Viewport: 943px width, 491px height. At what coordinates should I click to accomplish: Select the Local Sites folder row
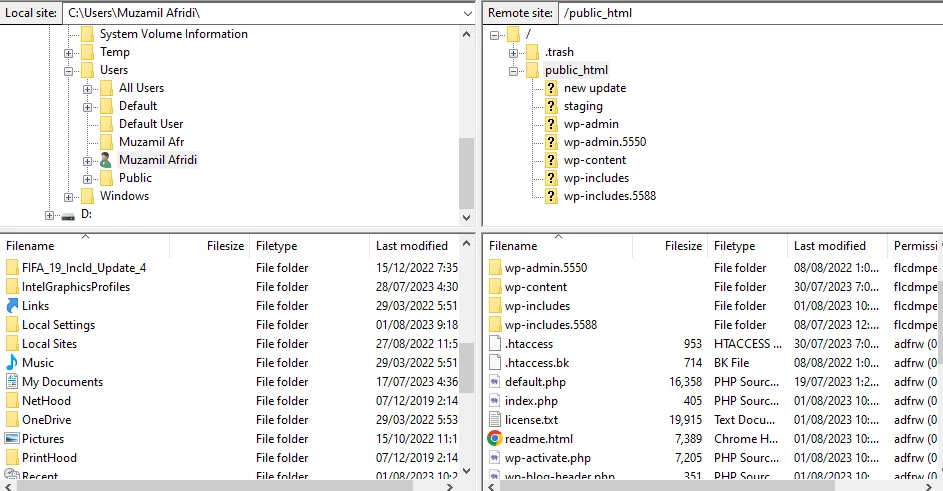pyautogui.click(x=231, y=344)
